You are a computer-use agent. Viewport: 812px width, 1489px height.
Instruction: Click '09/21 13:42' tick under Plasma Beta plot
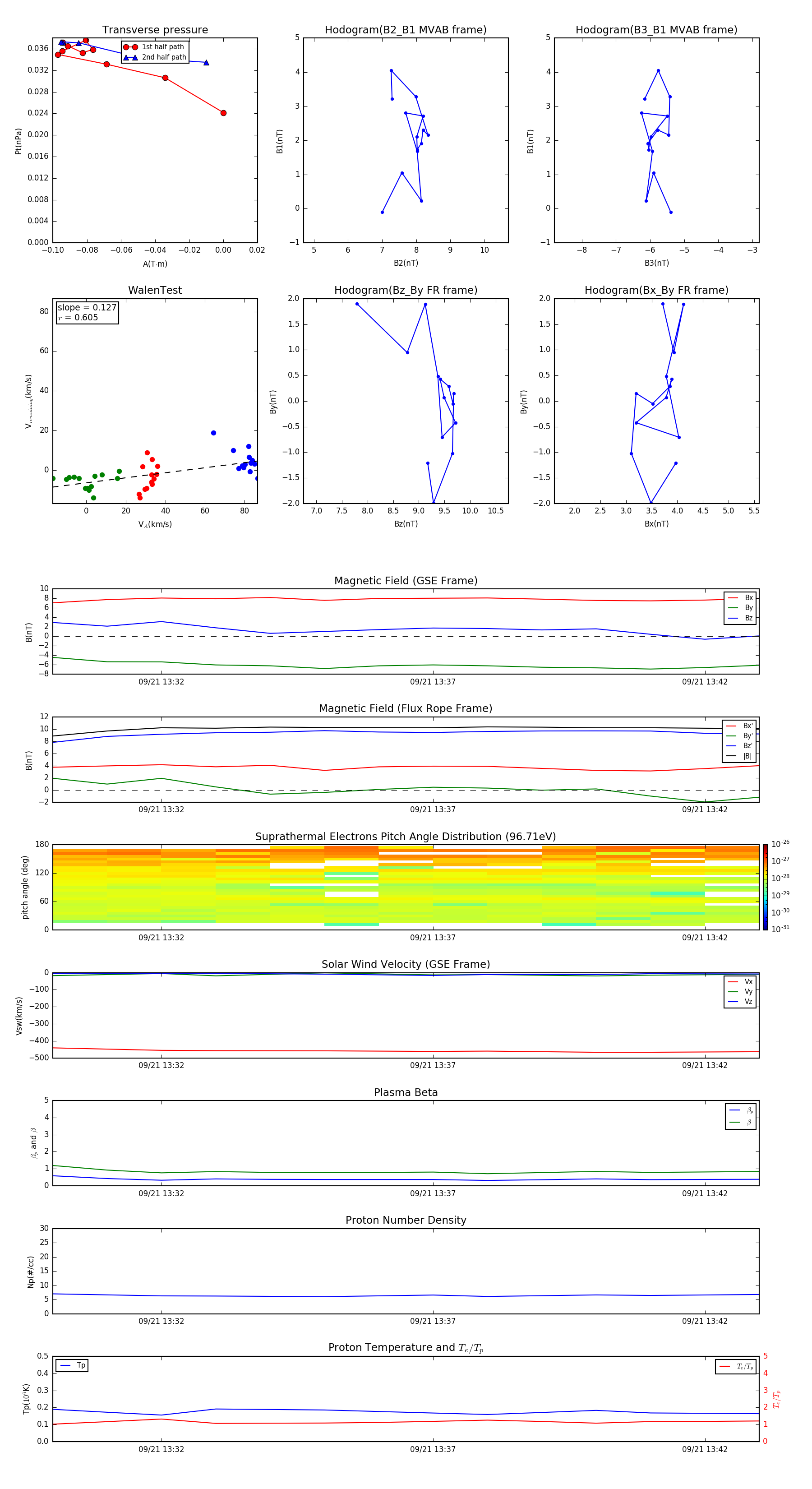[x=705, y=1193]
